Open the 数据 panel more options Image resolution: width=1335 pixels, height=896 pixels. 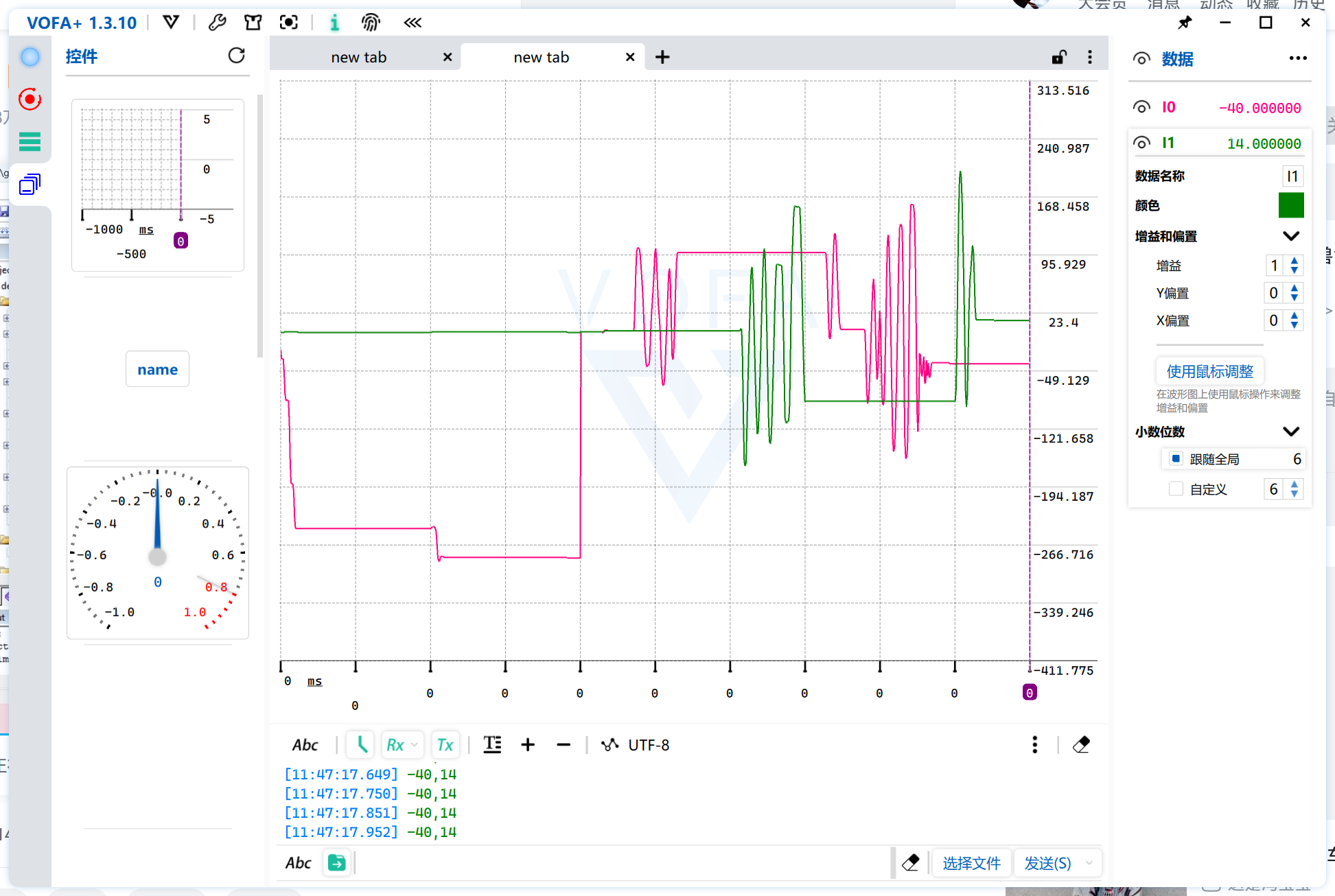tap(1298, 58)
